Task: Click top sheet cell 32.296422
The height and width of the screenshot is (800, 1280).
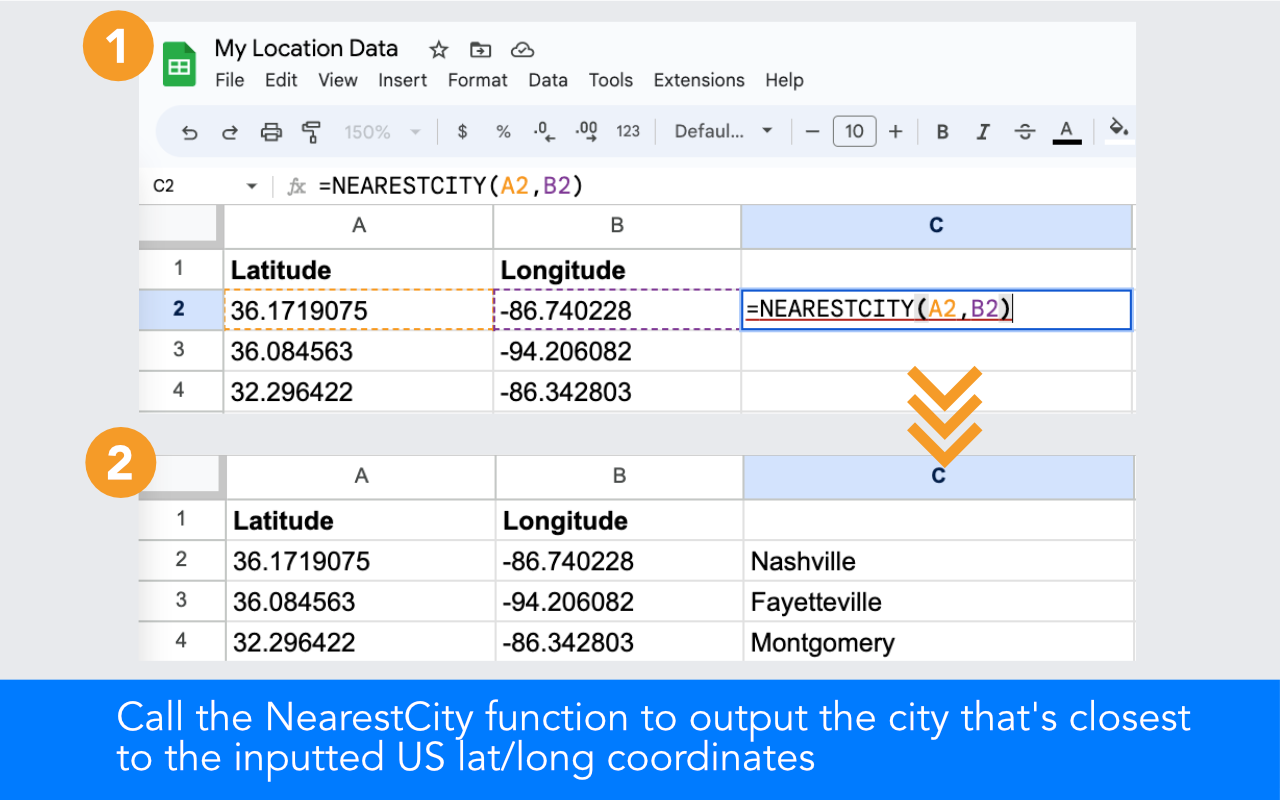Action: click(359, 392)
